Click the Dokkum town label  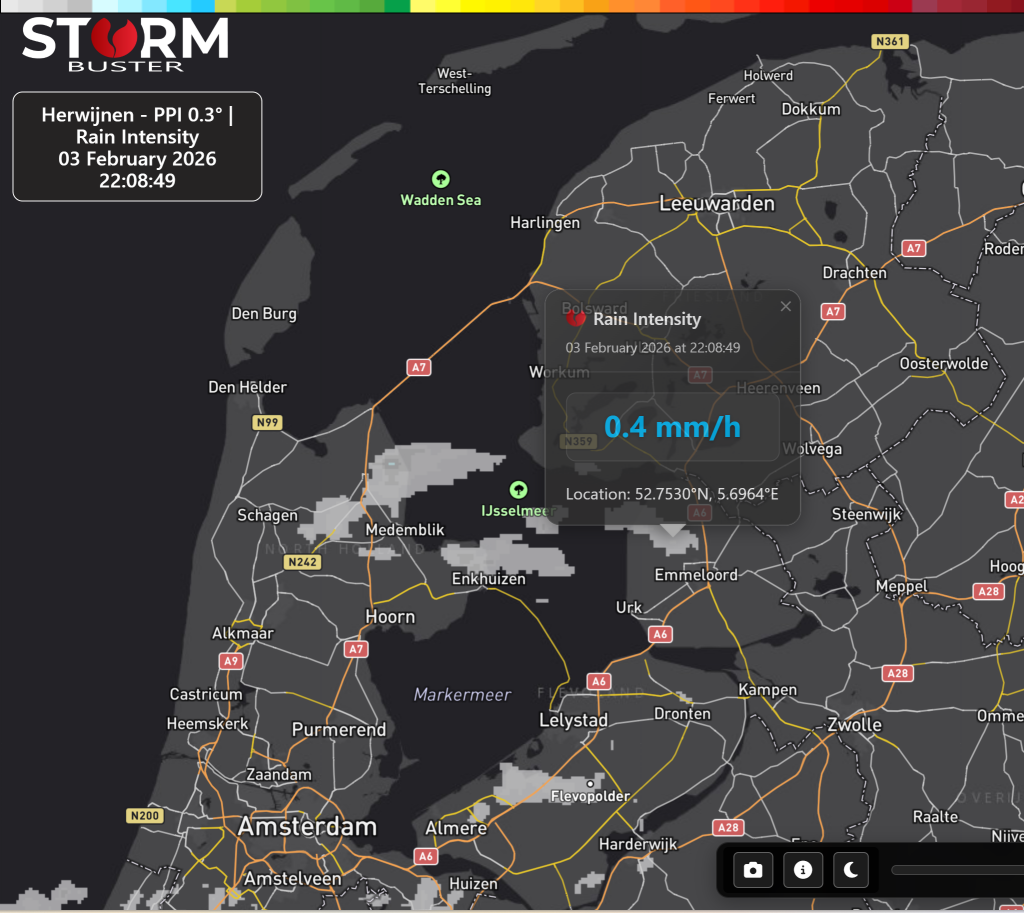coord(811,109)
